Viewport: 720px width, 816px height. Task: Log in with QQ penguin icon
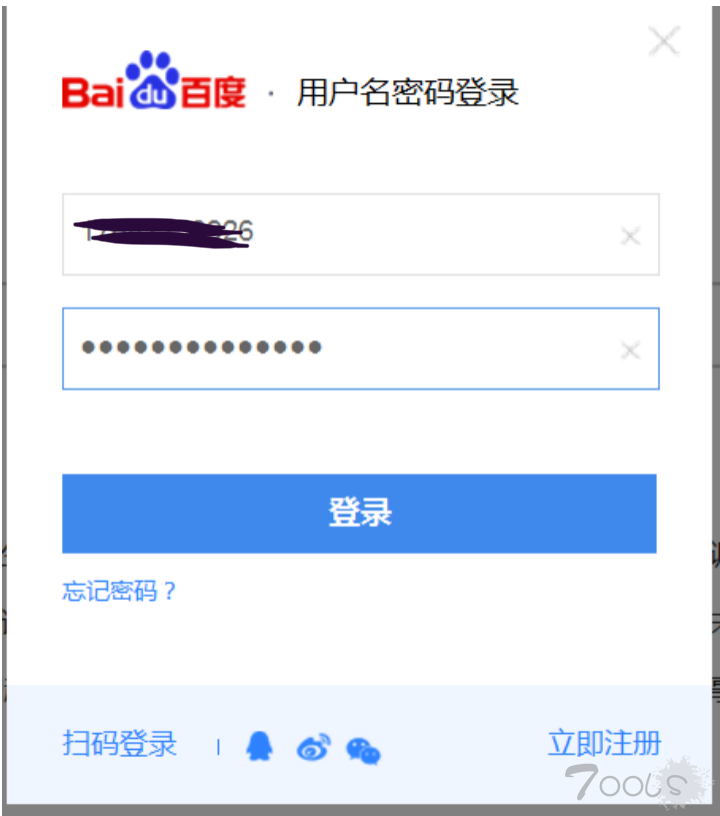click(259, 746)
